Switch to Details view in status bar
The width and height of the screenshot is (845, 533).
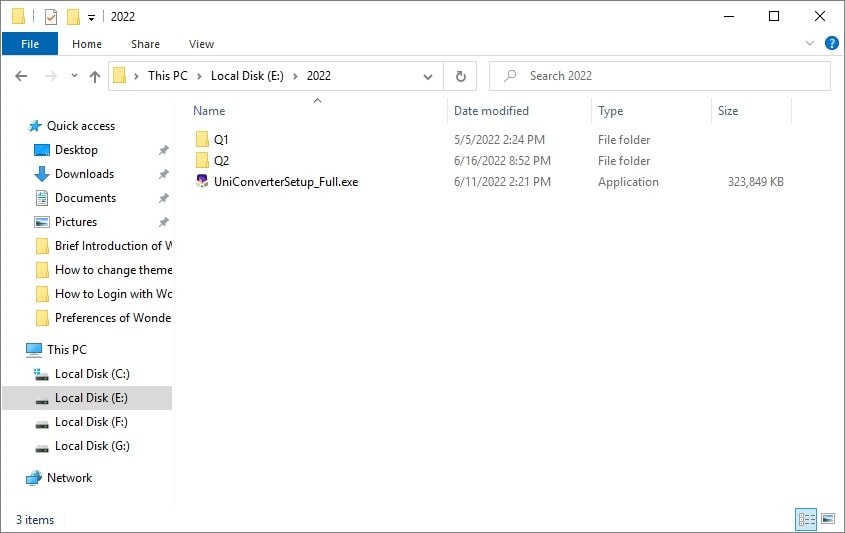[x=806, y=520]
